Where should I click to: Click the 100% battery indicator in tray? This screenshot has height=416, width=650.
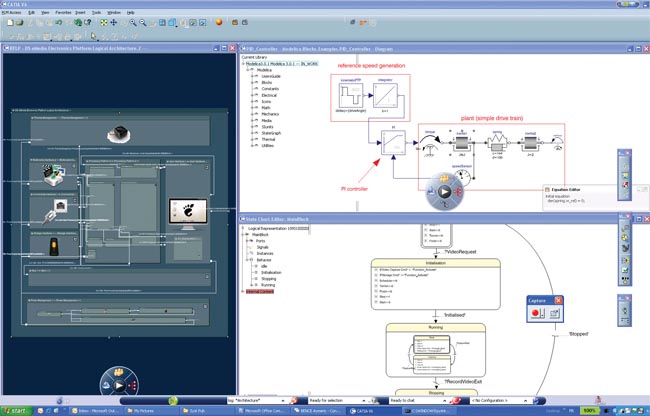(589, 410)
